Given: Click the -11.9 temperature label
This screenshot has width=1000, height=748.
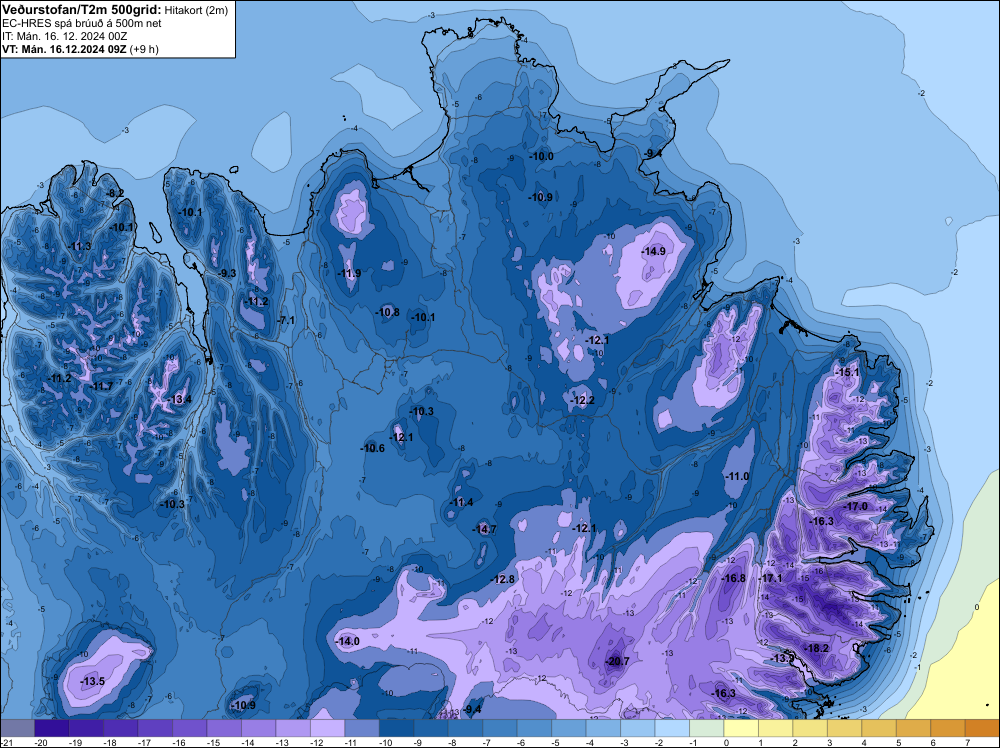Looking at the screenshot, I should tap(349, 274).
